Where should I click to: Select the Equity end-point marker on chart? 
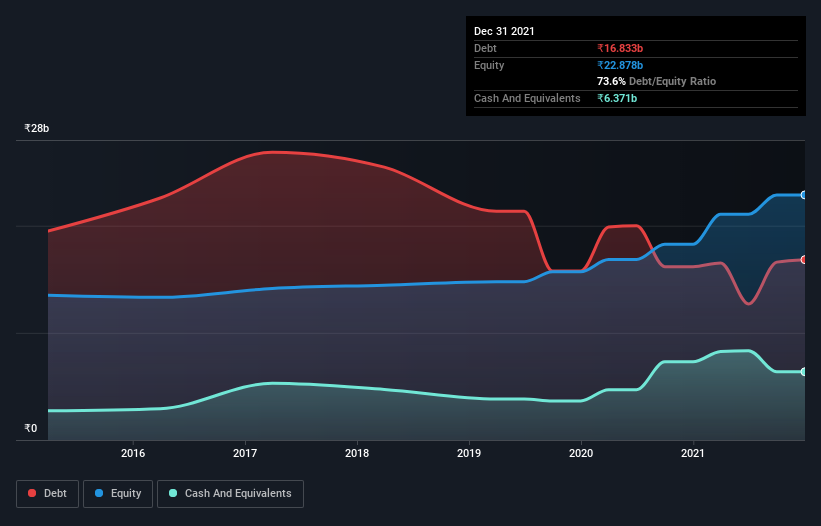pos(804,195)
